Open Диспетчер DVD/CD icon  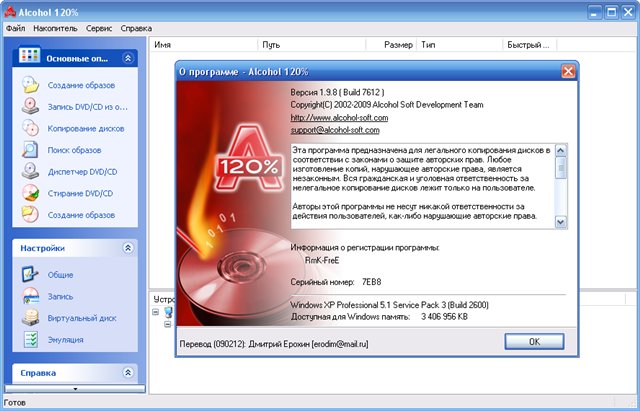coord(30,172)
